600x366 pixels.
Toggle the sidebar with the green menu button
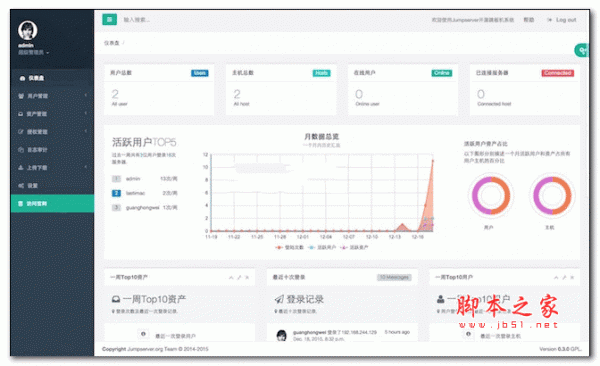pos(109,19)
